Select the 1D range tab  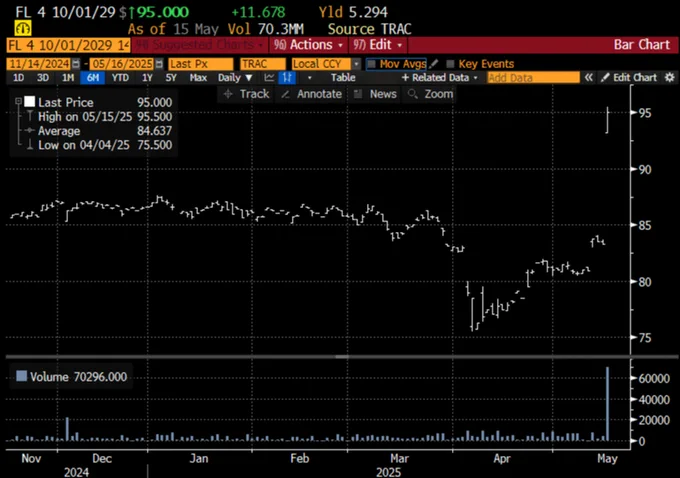(x=18, y=78)
